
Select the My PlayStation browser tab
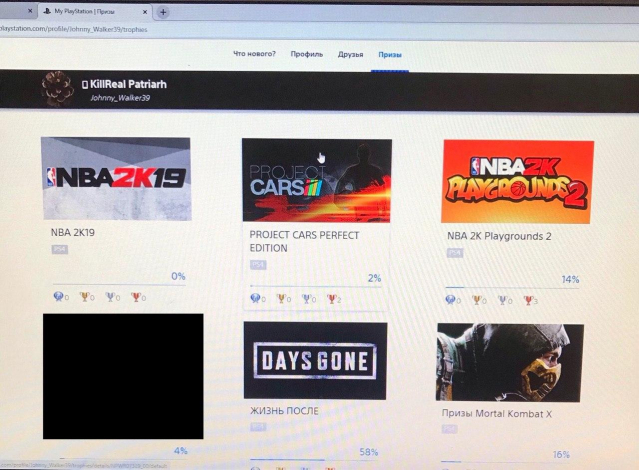[95, 12]
